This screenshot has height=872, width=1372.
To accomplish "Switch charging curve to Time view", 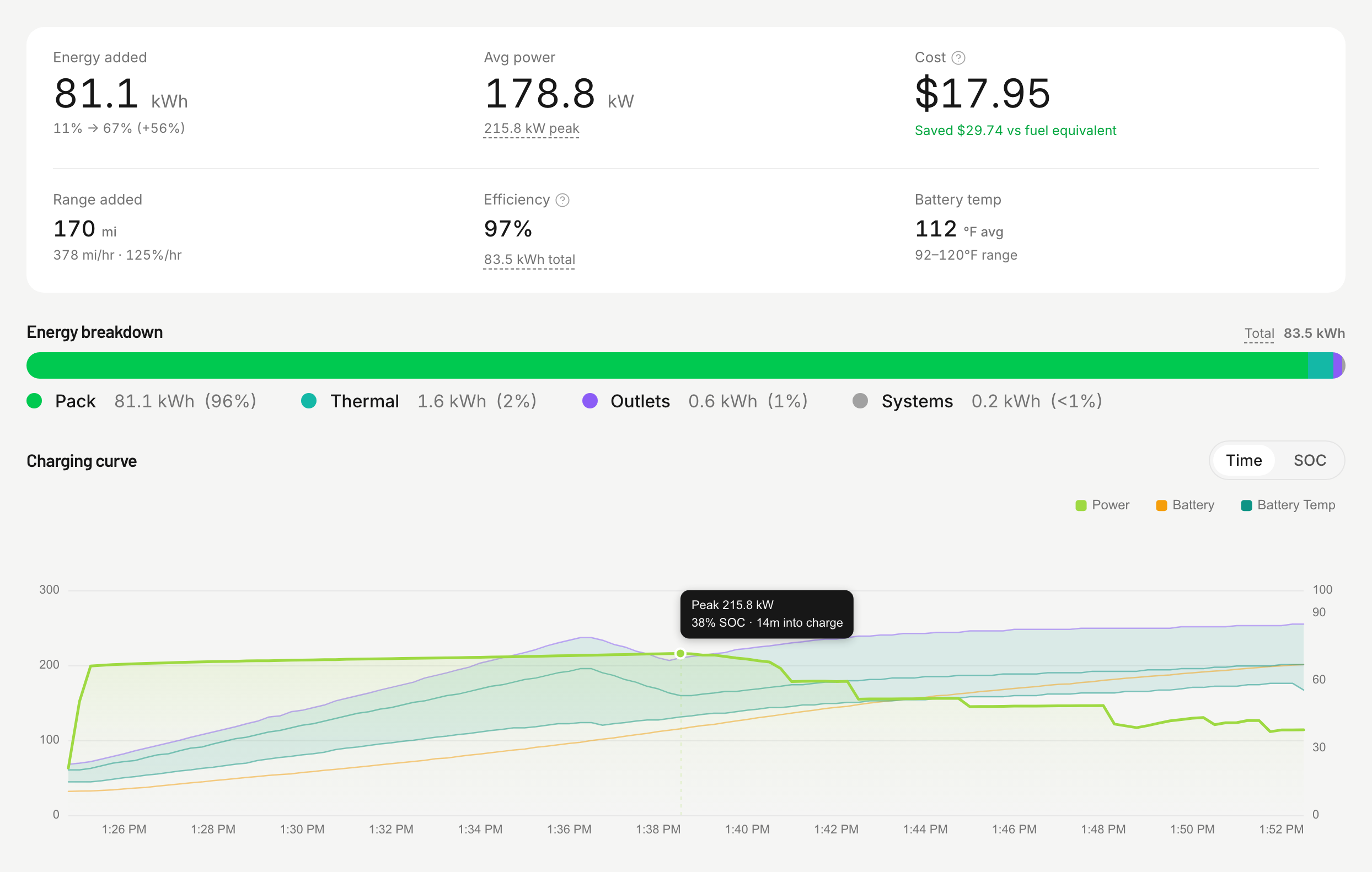I will click(1244, 460).
